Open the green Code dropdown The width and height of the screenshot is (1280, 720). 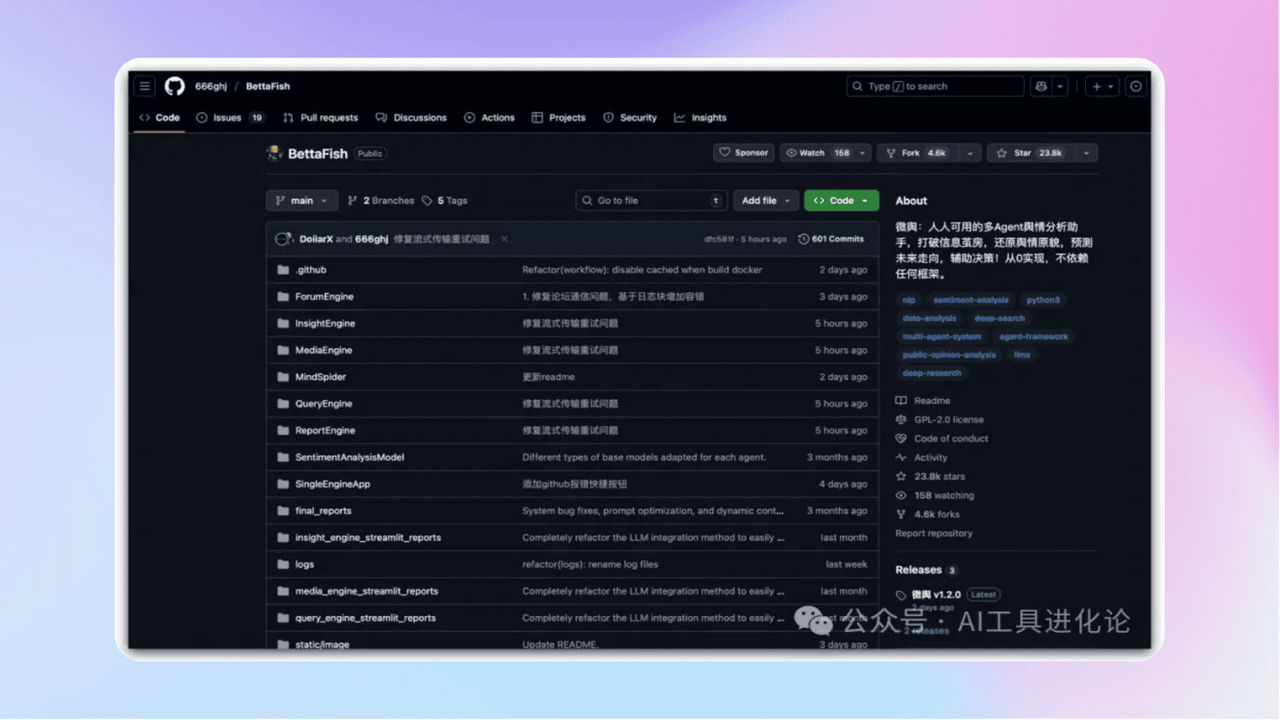841,201
